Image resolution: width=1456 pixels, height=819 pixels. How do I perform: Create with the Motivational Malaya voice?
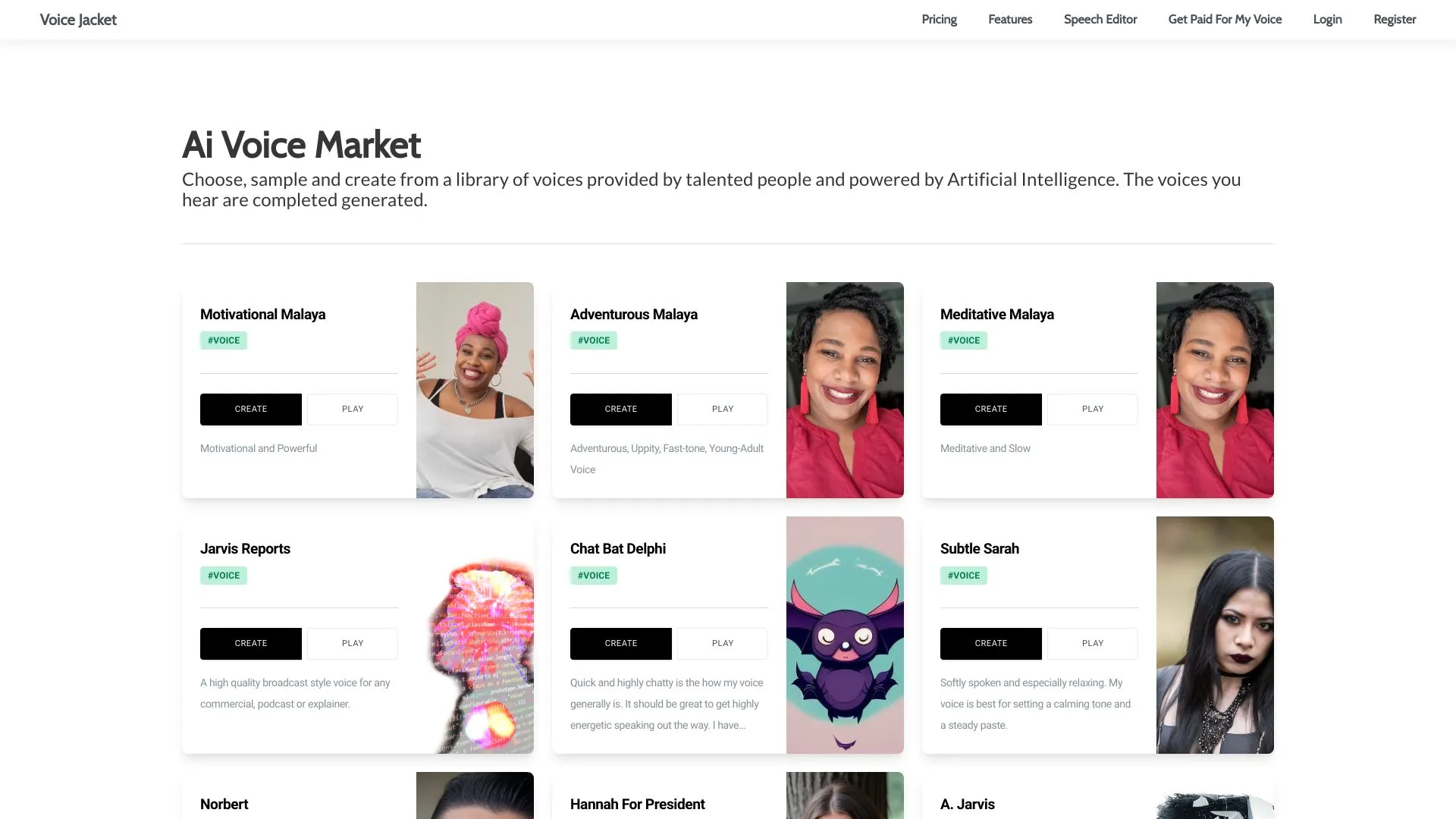point(250,409)
